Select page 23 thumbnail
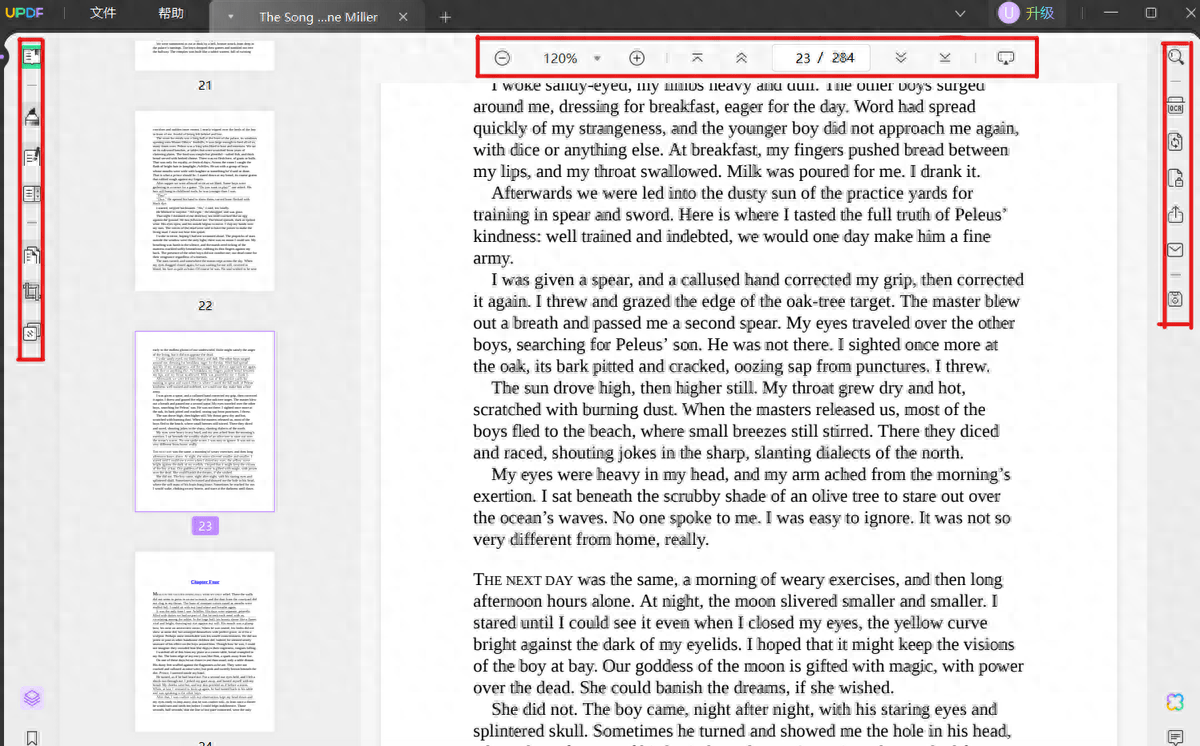This screenshot has width=1200, height=746. (x=205, y=421)
